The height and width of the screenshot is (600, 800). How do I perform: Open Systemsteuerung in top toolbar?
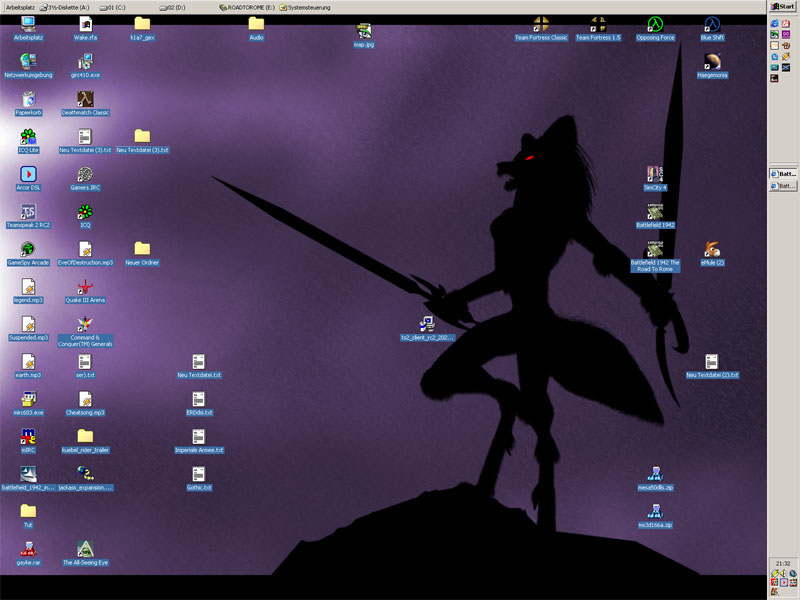(305, 7)
